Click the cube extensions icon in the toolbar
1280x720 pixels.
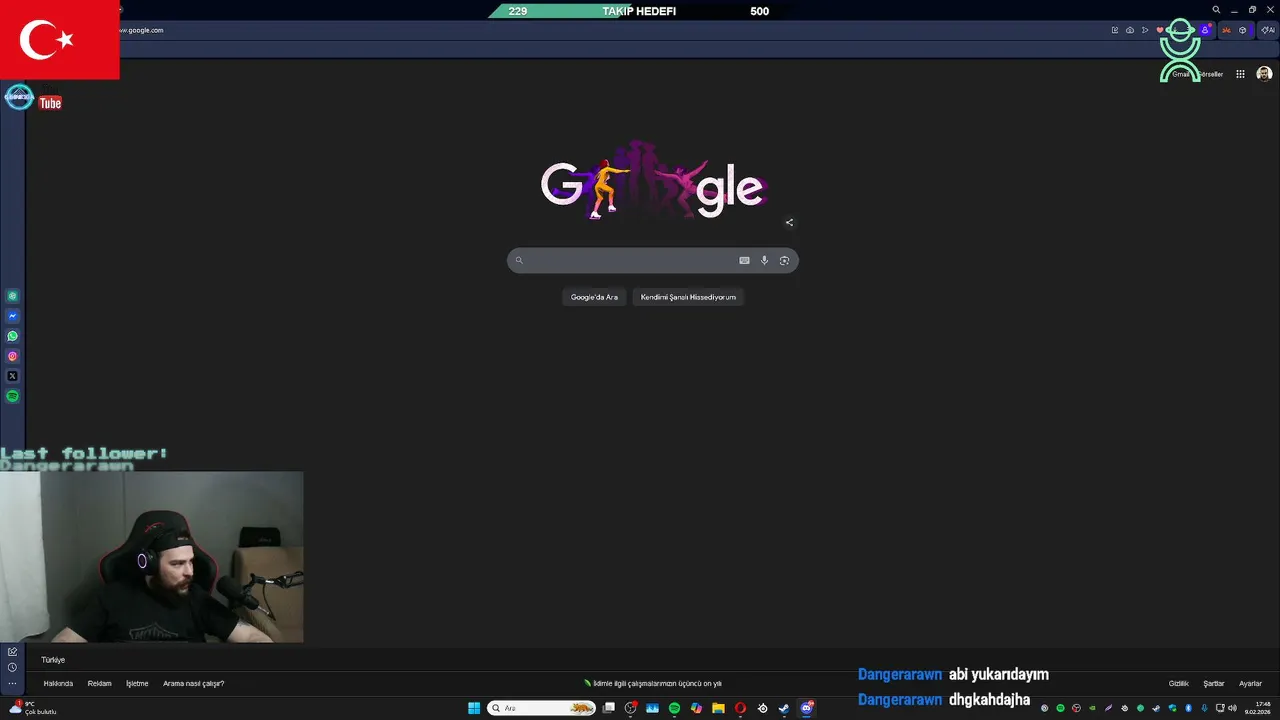1243,30
